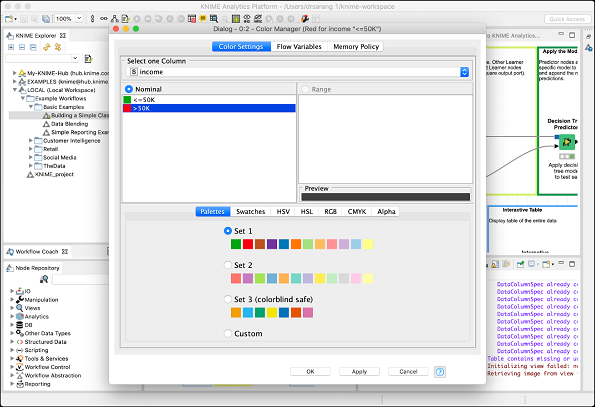Click the Manipulation wrench category icon

[x=20, y=300]
